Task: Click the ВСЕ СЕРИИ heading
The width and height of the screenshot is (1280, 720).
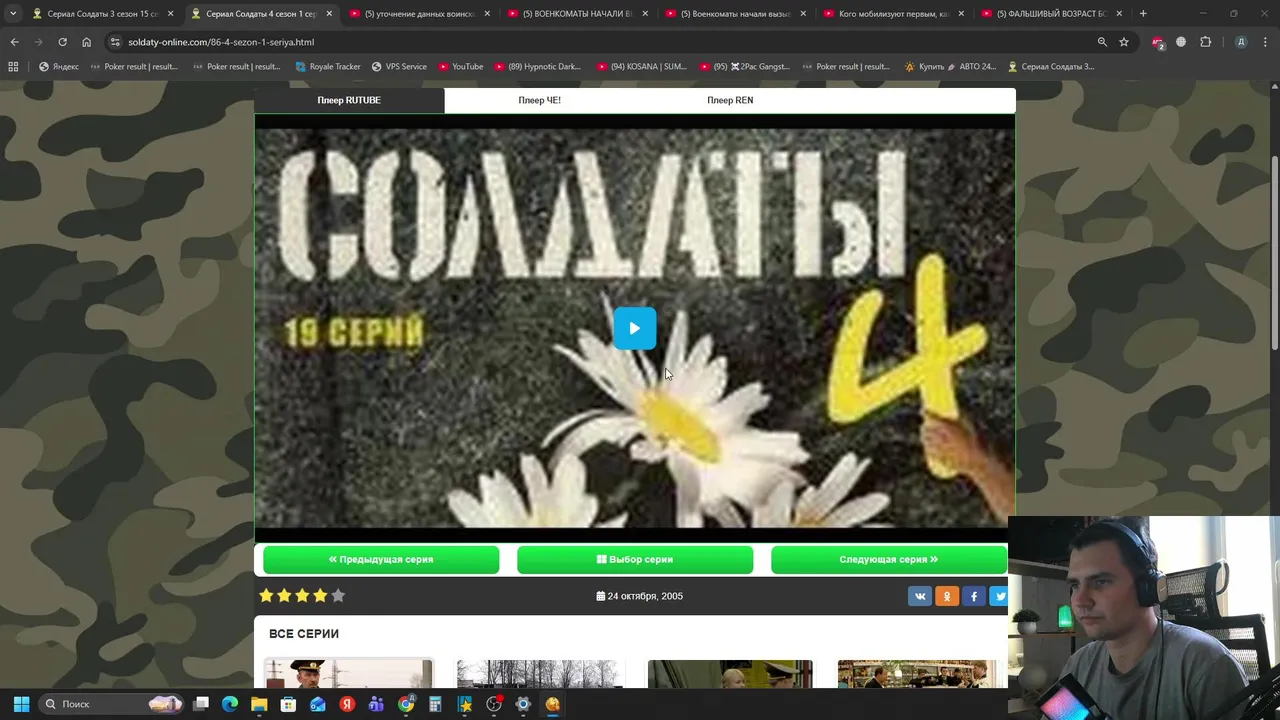Action: [x=304, y=634]
